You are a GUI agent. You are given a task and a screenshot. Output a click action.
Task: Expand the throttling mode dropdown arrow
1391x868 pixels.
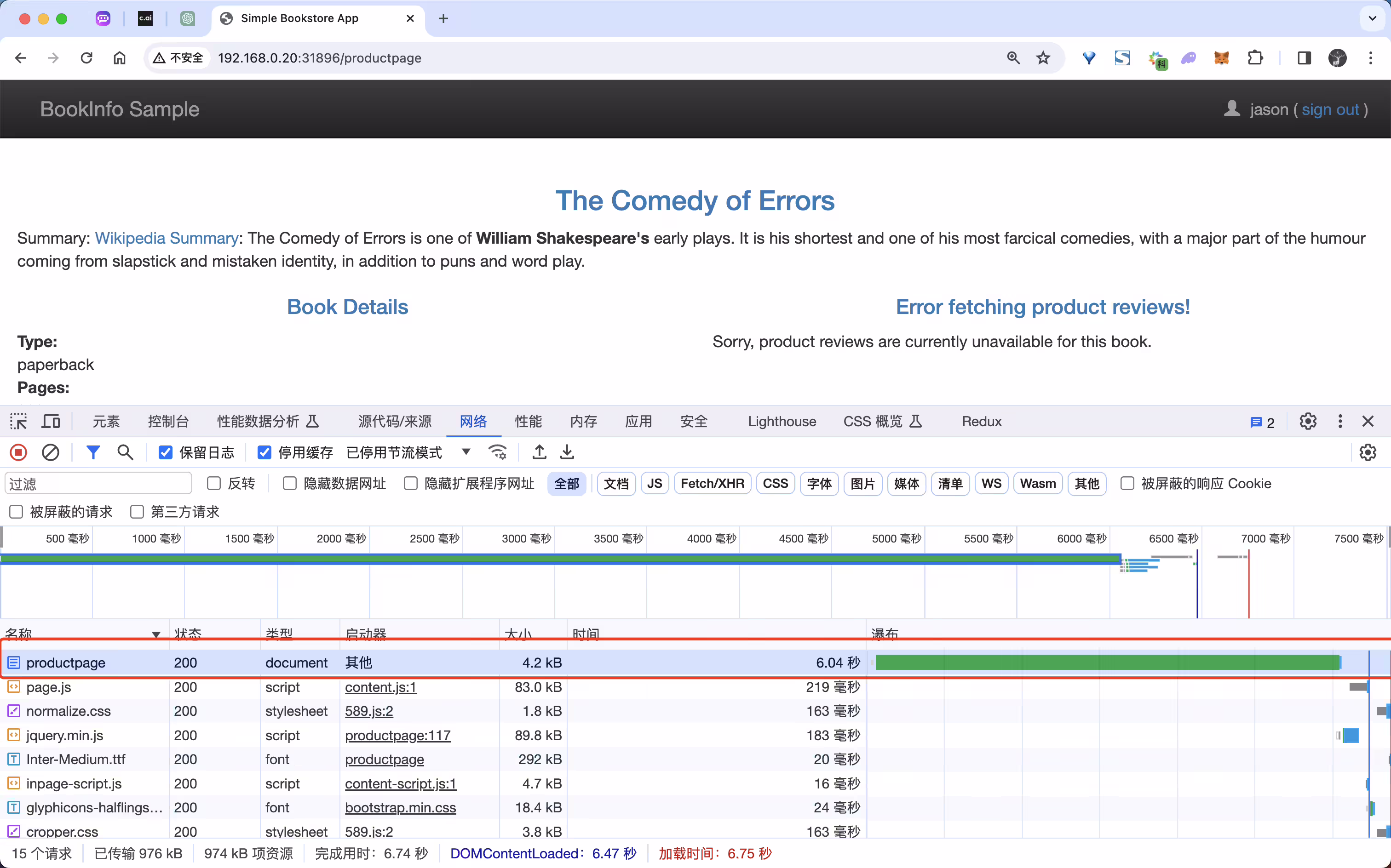(x=466, y=452)
